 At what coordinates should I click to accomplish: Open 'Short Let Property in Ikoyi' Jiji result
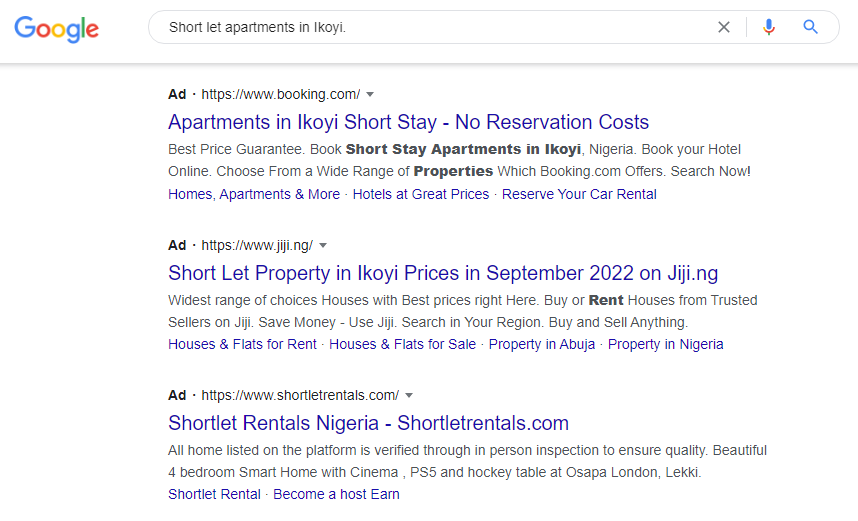(443, 273)
